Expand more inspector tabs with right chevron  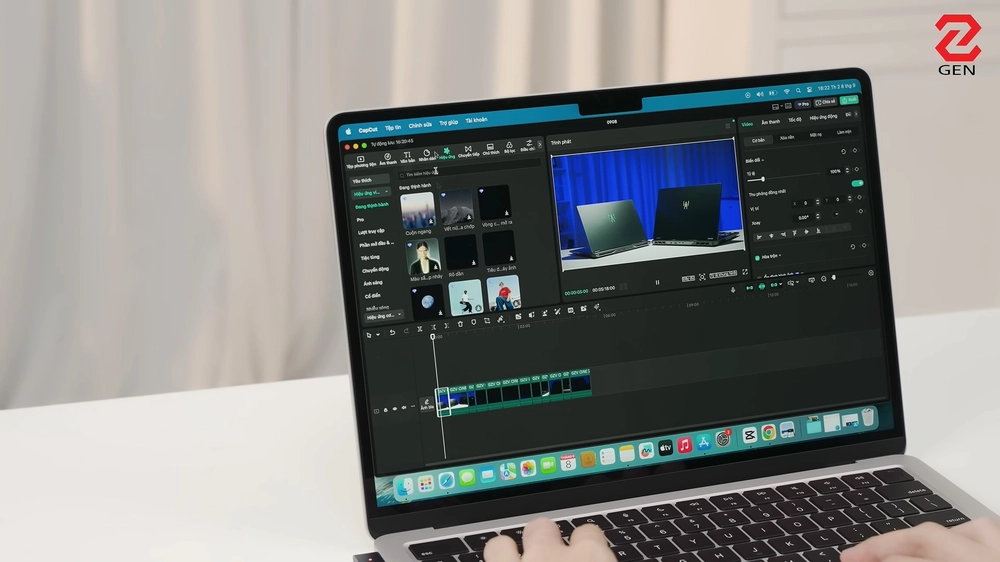[855, 114]
